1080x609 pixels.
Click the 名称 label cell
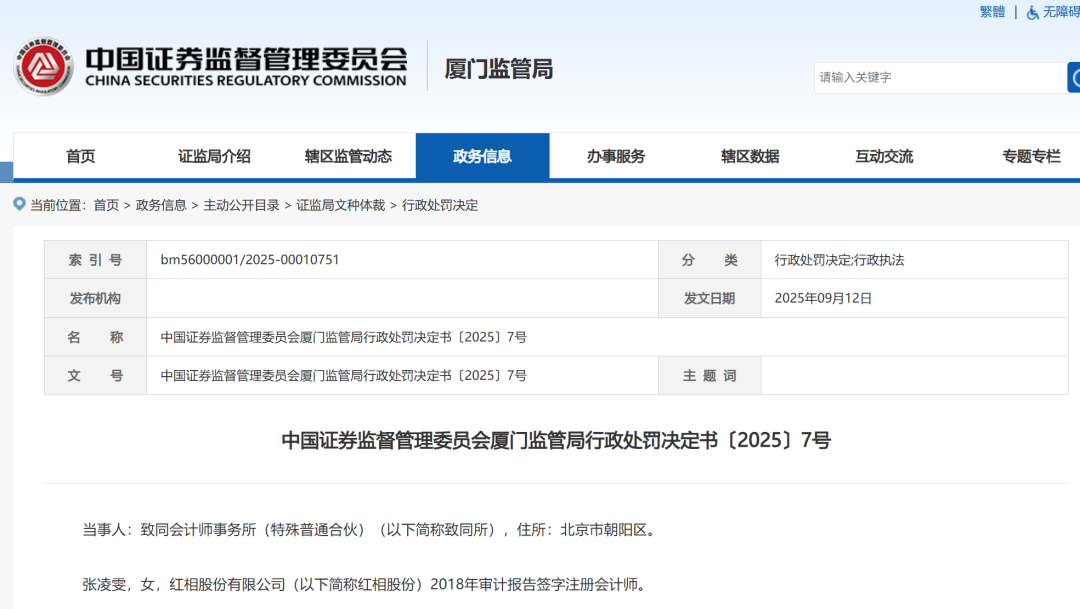coord(95,337)
